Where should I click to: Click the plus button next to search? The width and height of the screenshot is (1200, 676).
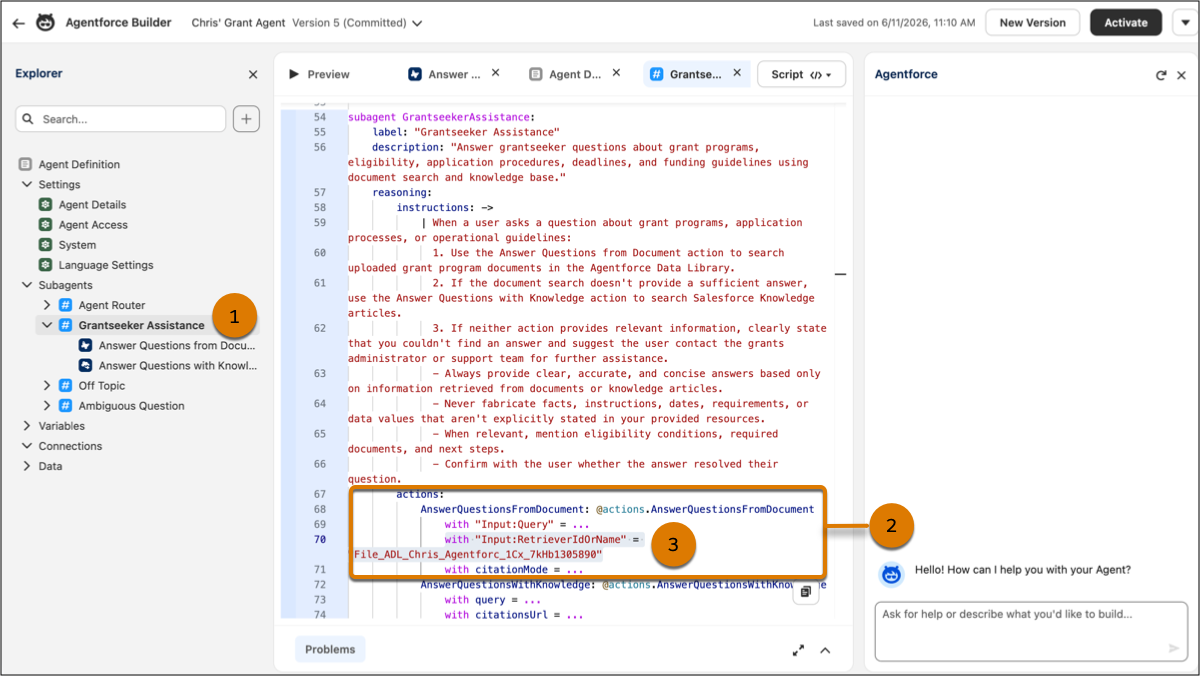tap(246, 119)
